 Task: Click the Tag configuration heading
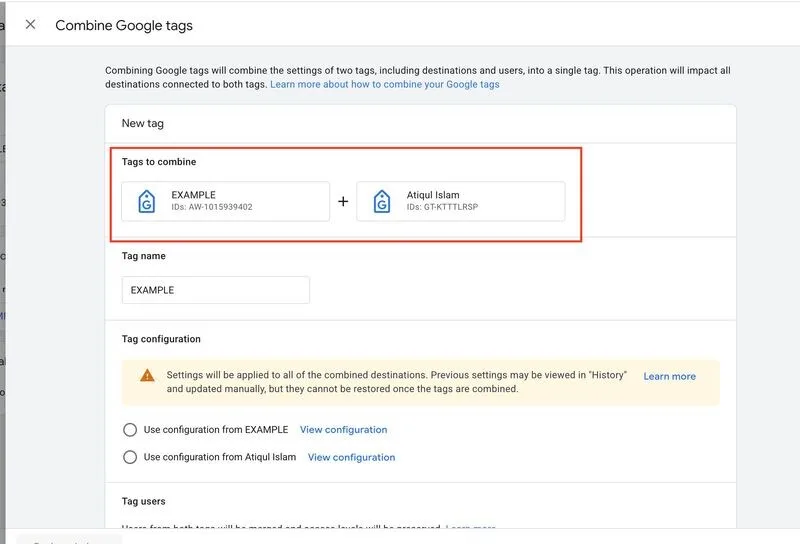[x=161, y=339]
